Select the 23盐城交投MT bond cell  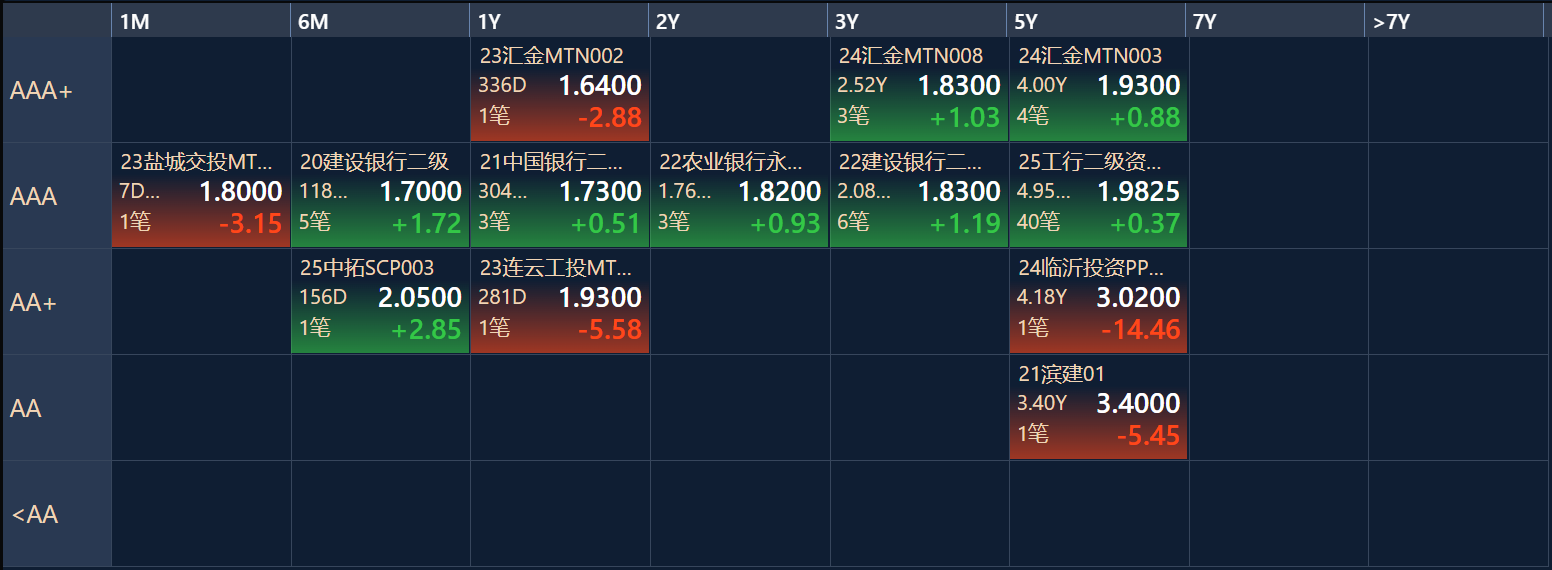(201, 197)
